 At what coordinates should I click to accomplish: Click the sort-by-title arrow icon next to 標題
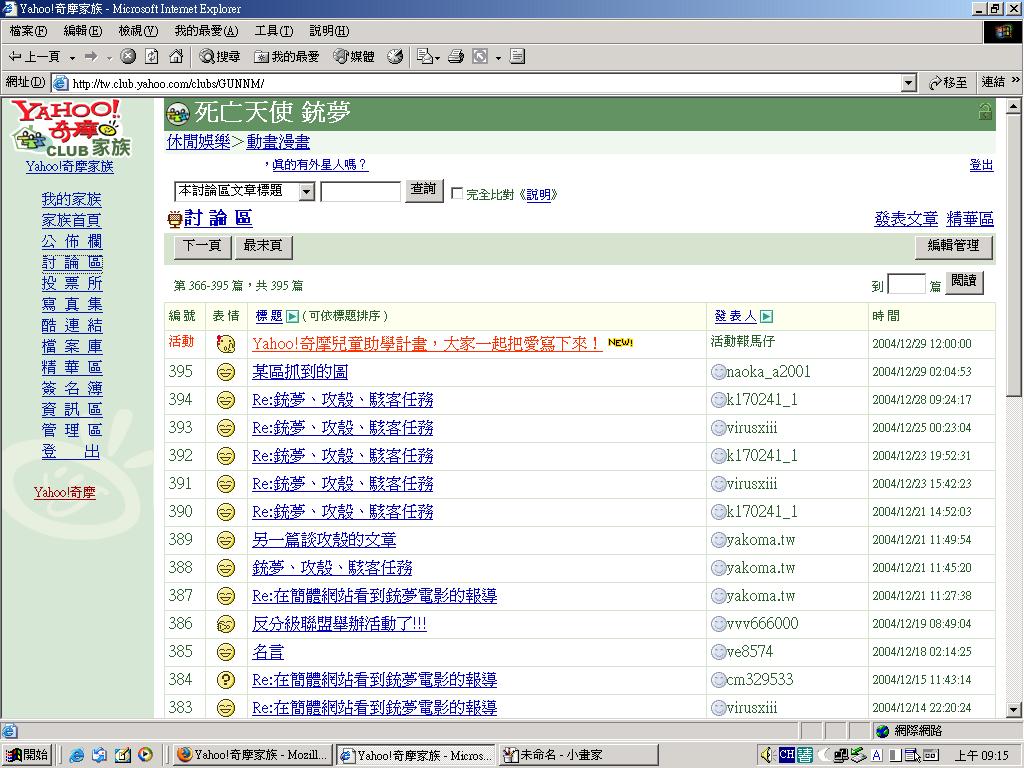(x=293, y=317)
